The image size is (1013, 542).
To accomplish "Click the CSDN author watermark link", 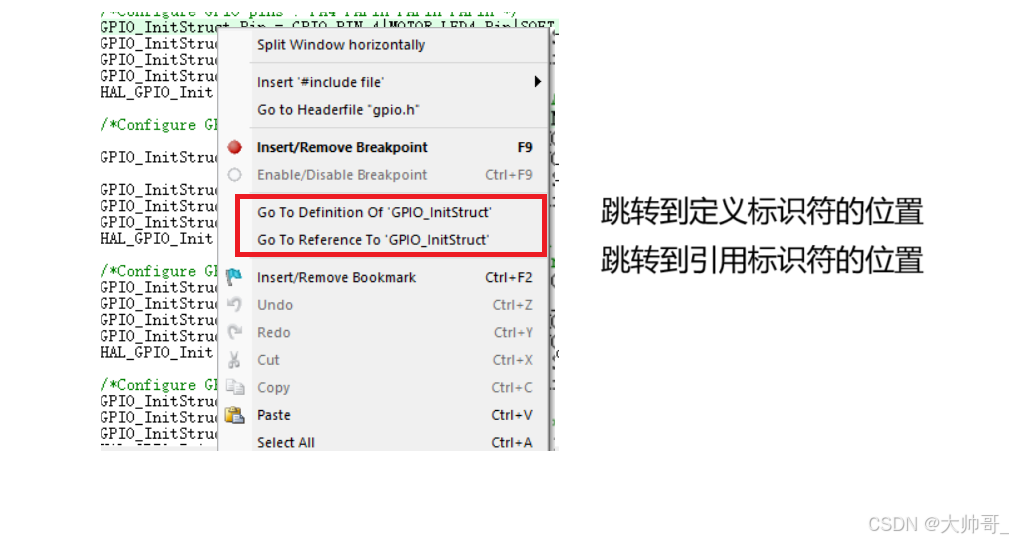I will coord(935,524).
